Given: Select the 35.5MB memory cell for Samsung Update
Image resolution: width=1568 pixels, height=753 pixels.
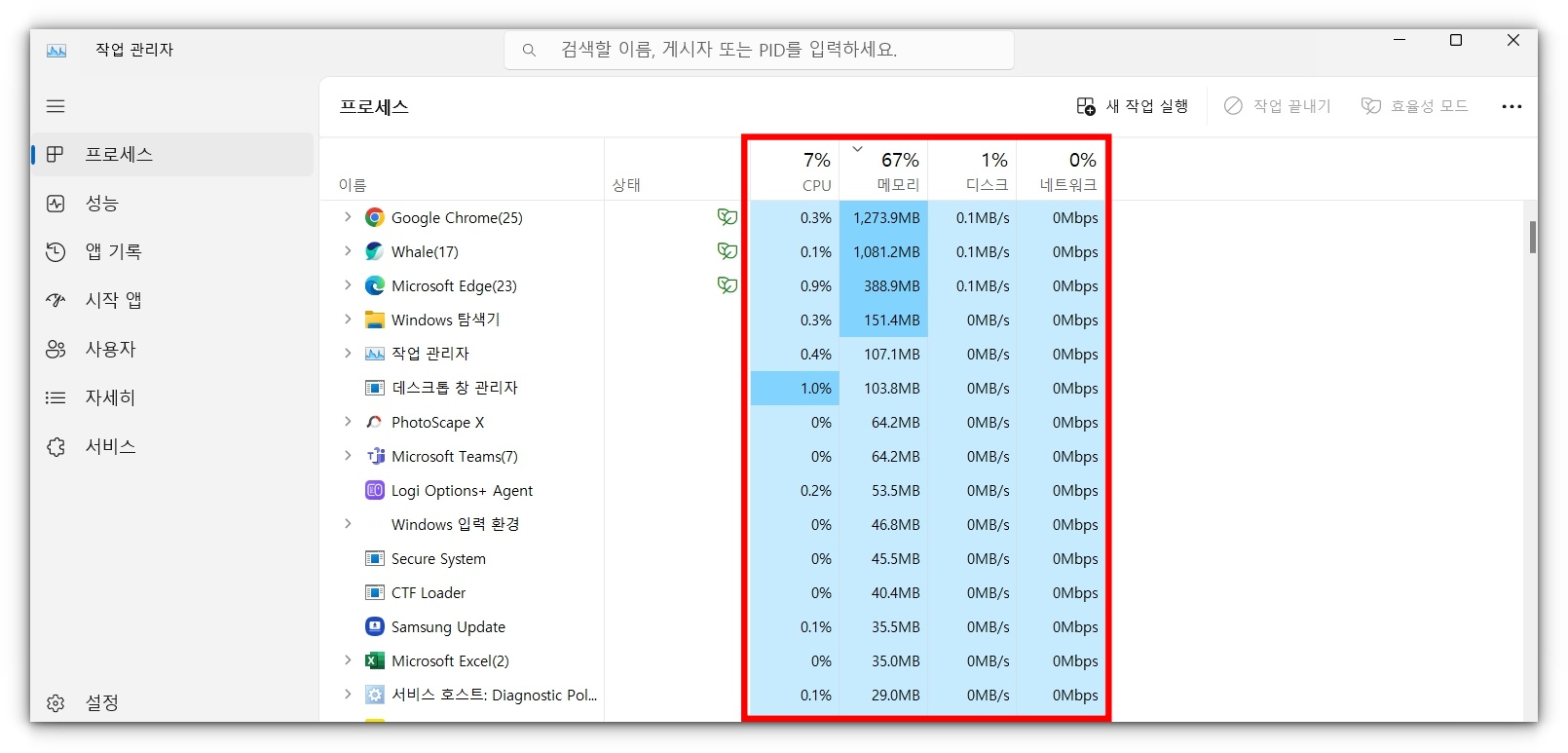Looking at the screenshot, I should point(883,626).
